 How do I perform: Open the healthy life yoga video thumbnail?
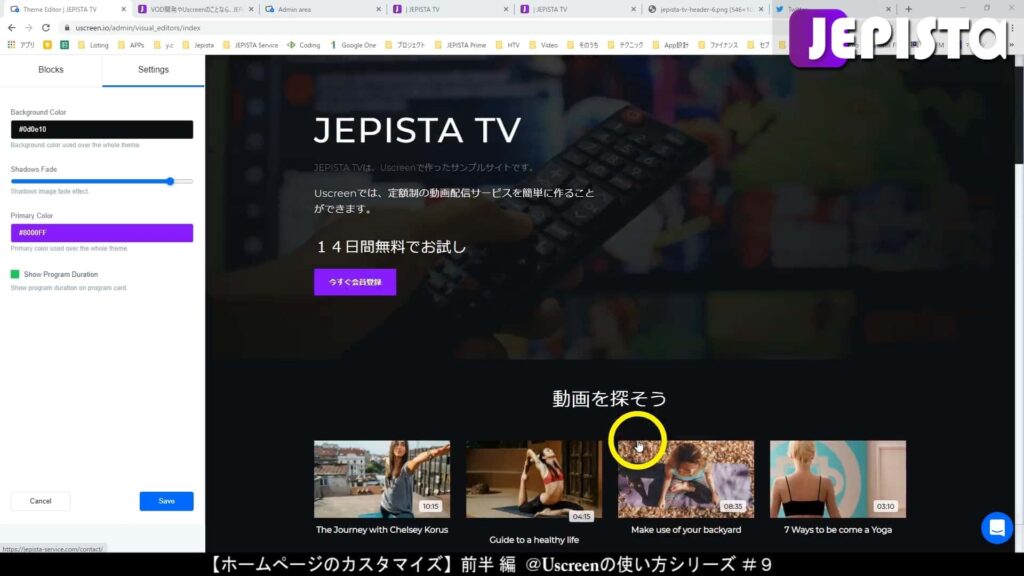(x=534, y=479)
